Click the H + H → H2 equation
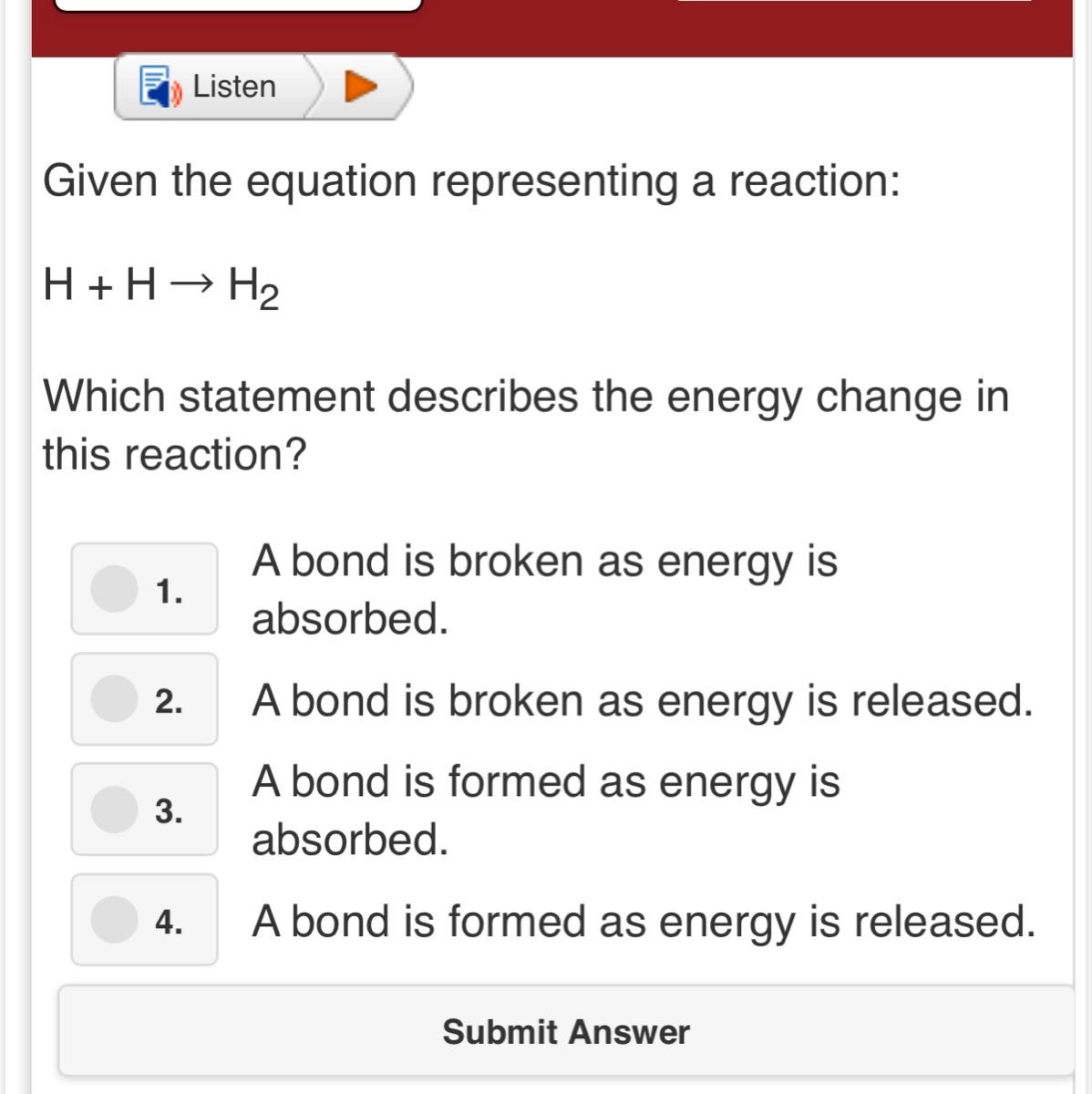Viewport: 1092px width, 1094px height. click(161, 286)
